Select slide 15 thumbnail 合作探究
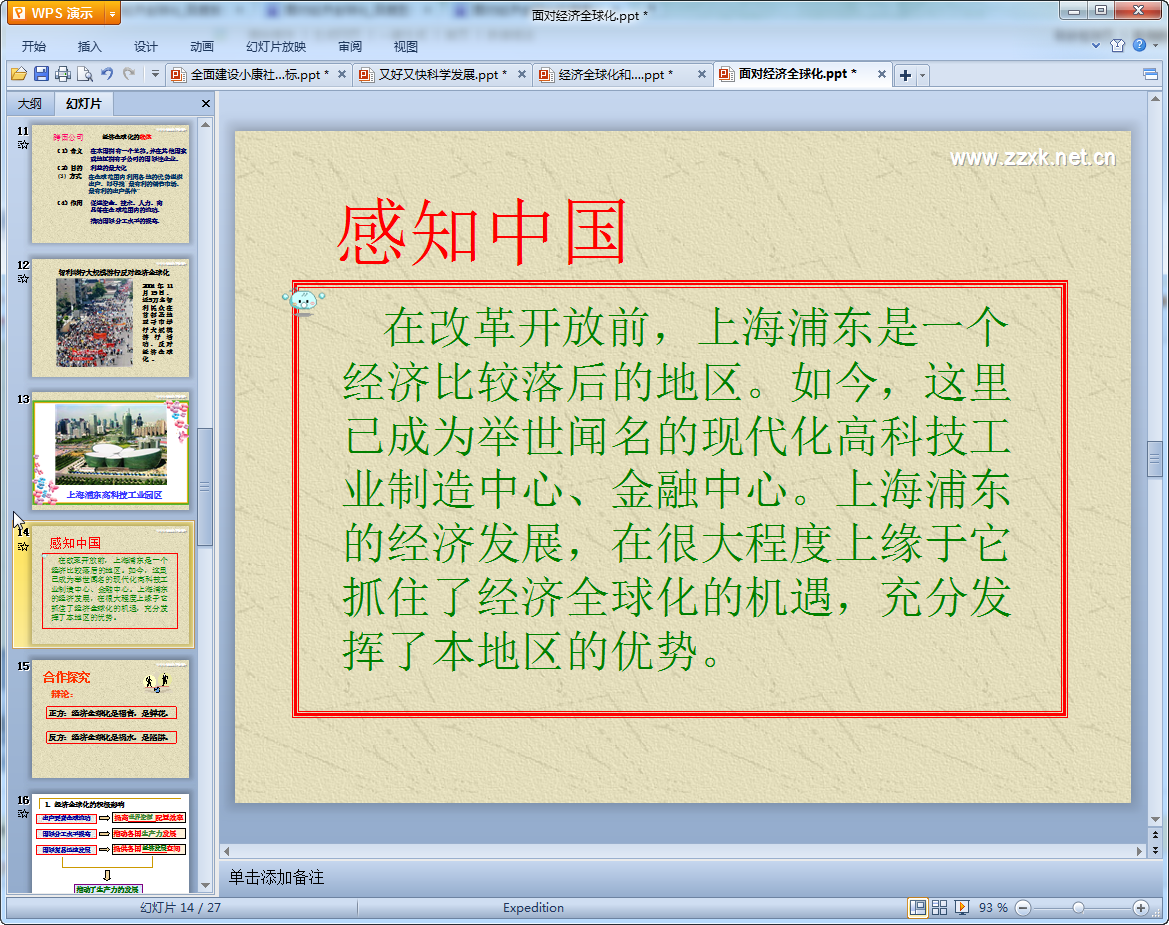Image resolution: width=1169 pixels, height=925 pixels. click(110, 719)
